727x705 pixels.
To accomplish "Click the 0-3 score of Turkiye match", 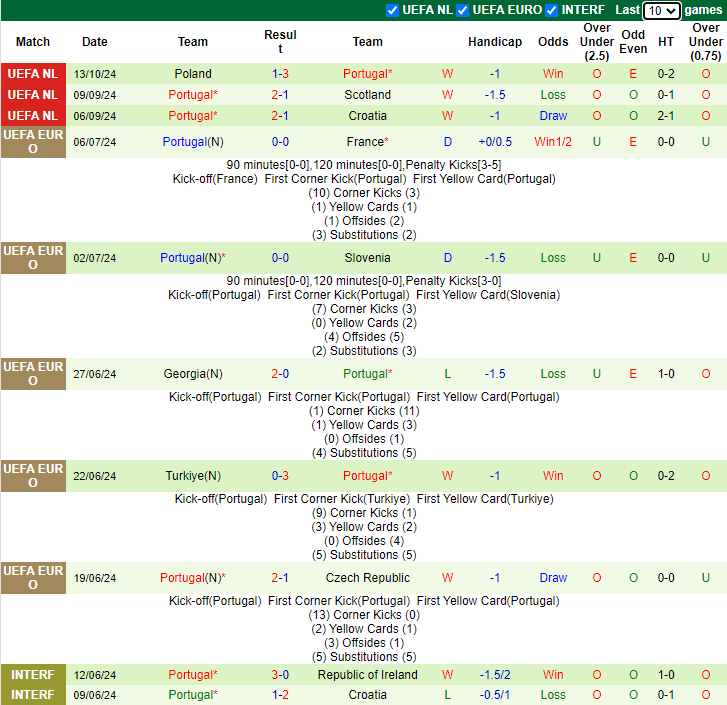I will click(x=280, y=476).
